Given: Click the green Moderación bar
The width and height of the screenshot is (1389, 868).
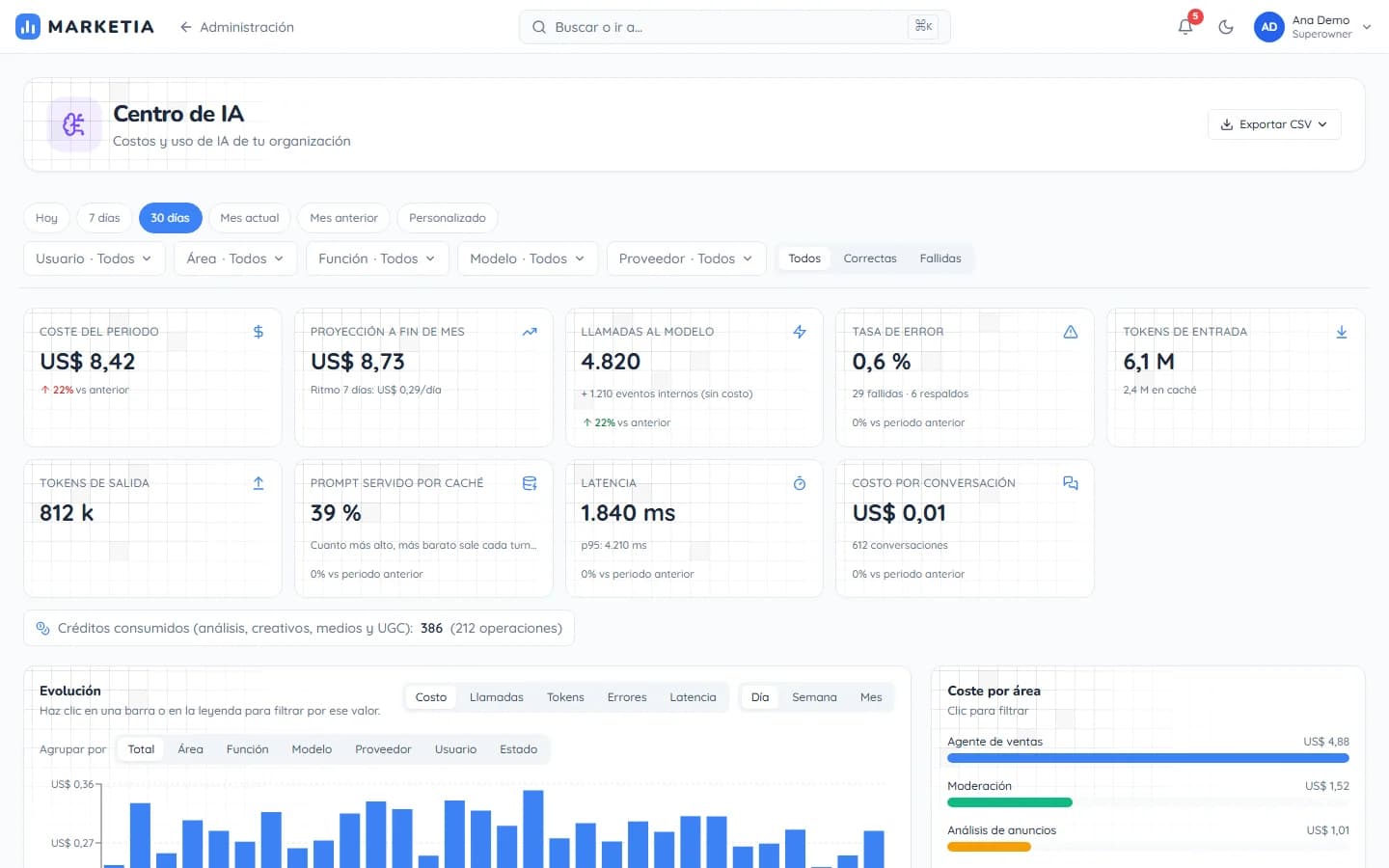Looking at the screenshot, I should pos(1010,802).
